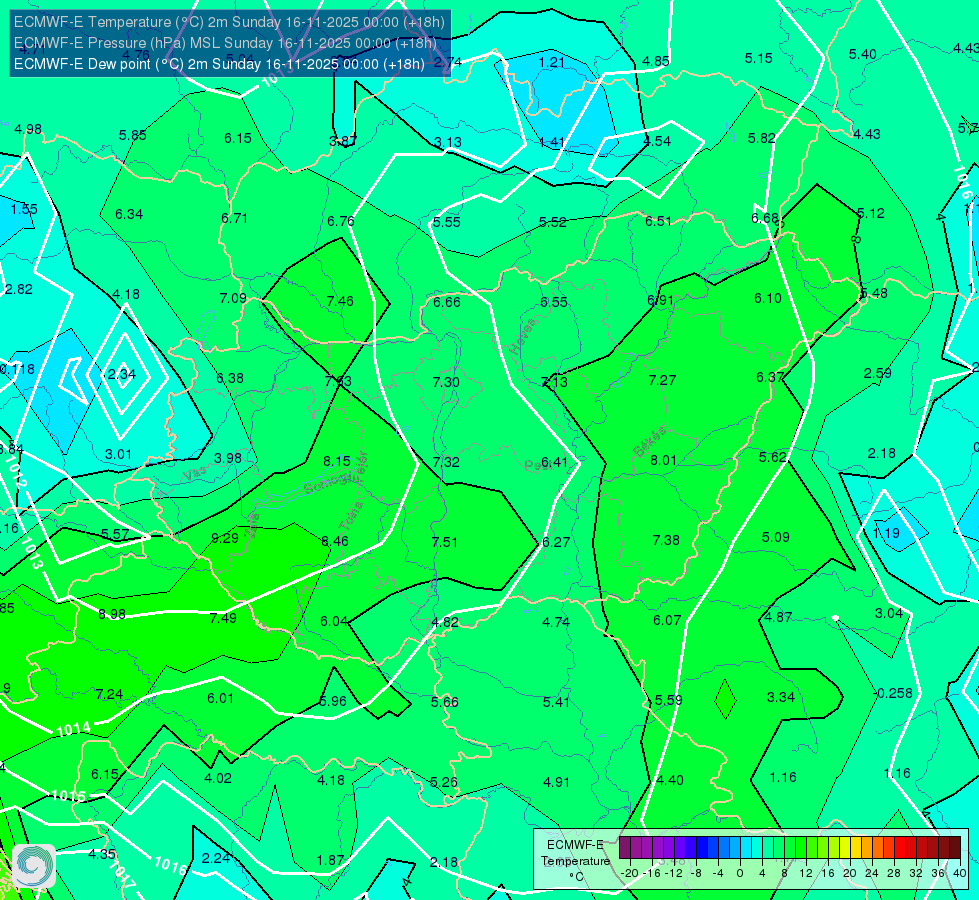Image resolution: width=979 pixels, height=900 pixels.
Task: Click the 8.01 temperature value near Békés
Action: [x=663, y=460]
